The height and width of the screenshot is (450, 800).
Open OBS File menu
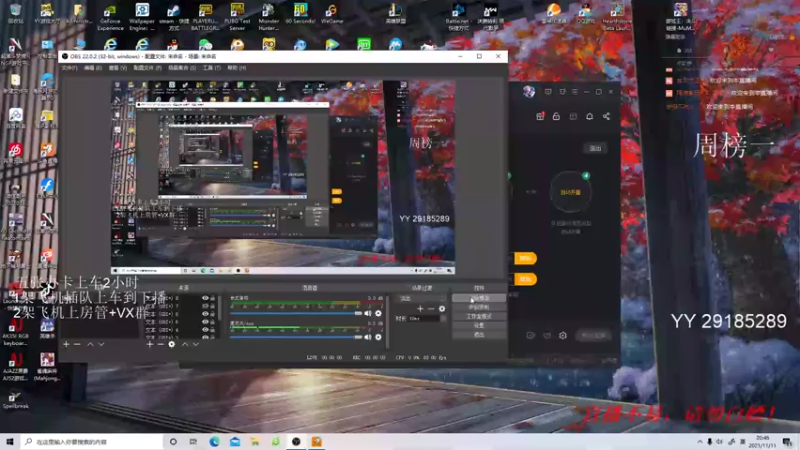click(69, 68)
